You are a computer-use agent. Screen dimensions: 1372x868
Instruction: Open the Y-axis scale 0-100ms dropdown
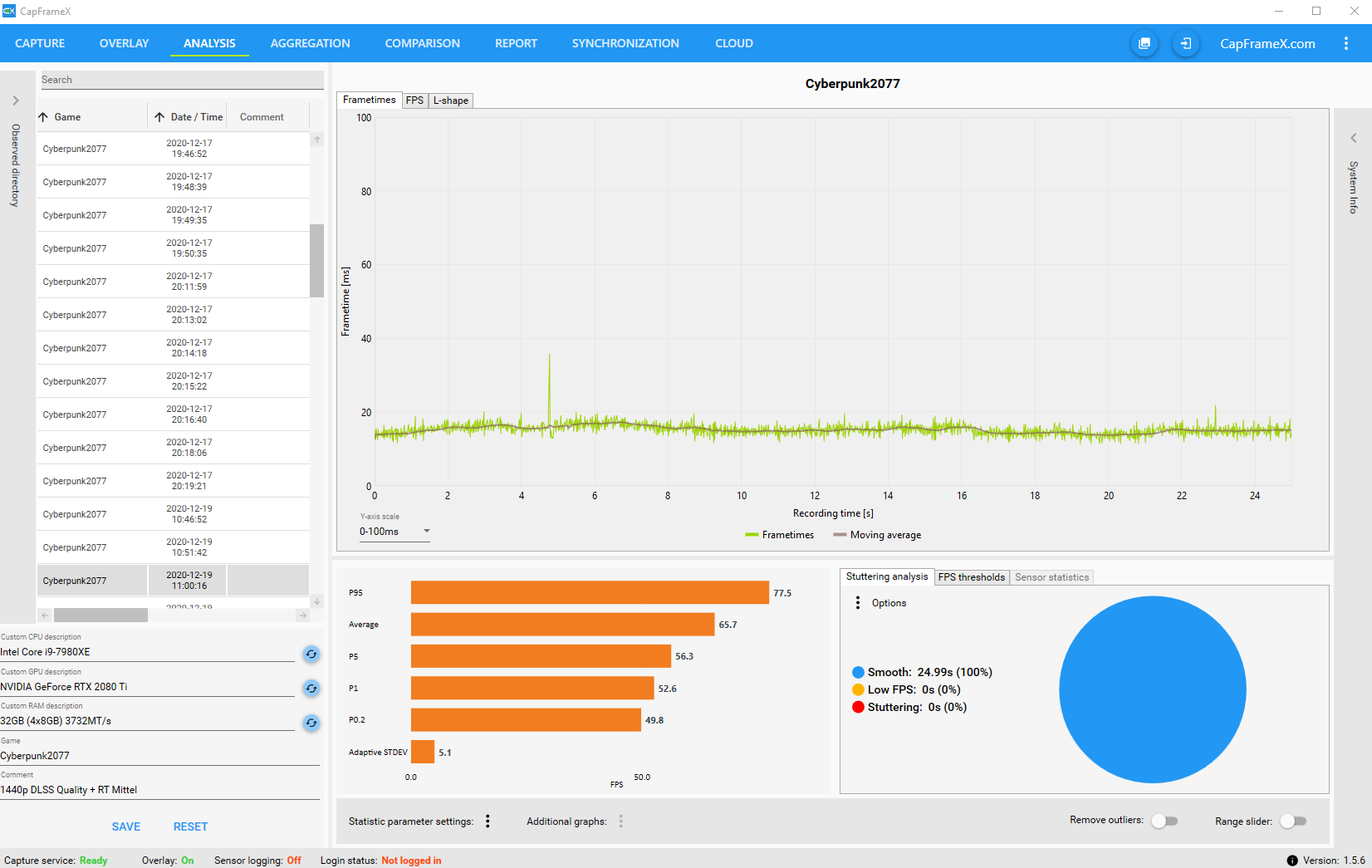pyautogui.click(x=394, y=532)
